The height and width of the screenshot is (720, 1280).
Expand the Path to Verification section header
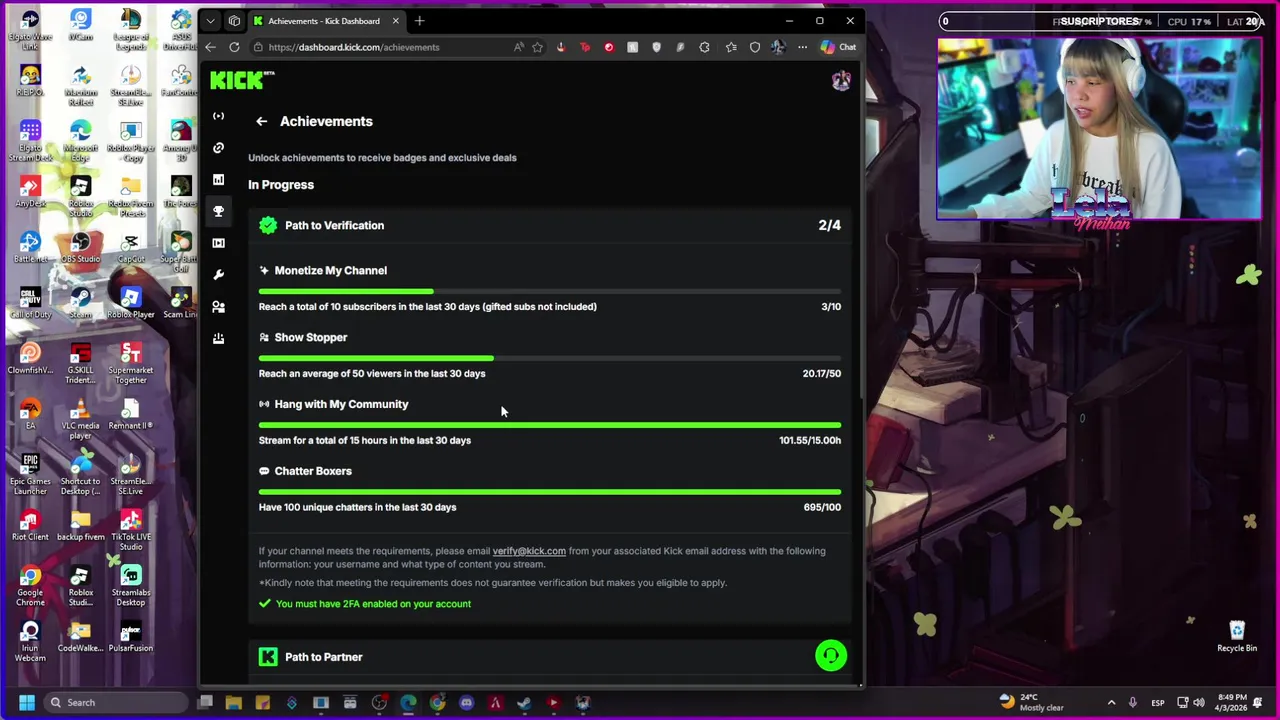[550, 225]
